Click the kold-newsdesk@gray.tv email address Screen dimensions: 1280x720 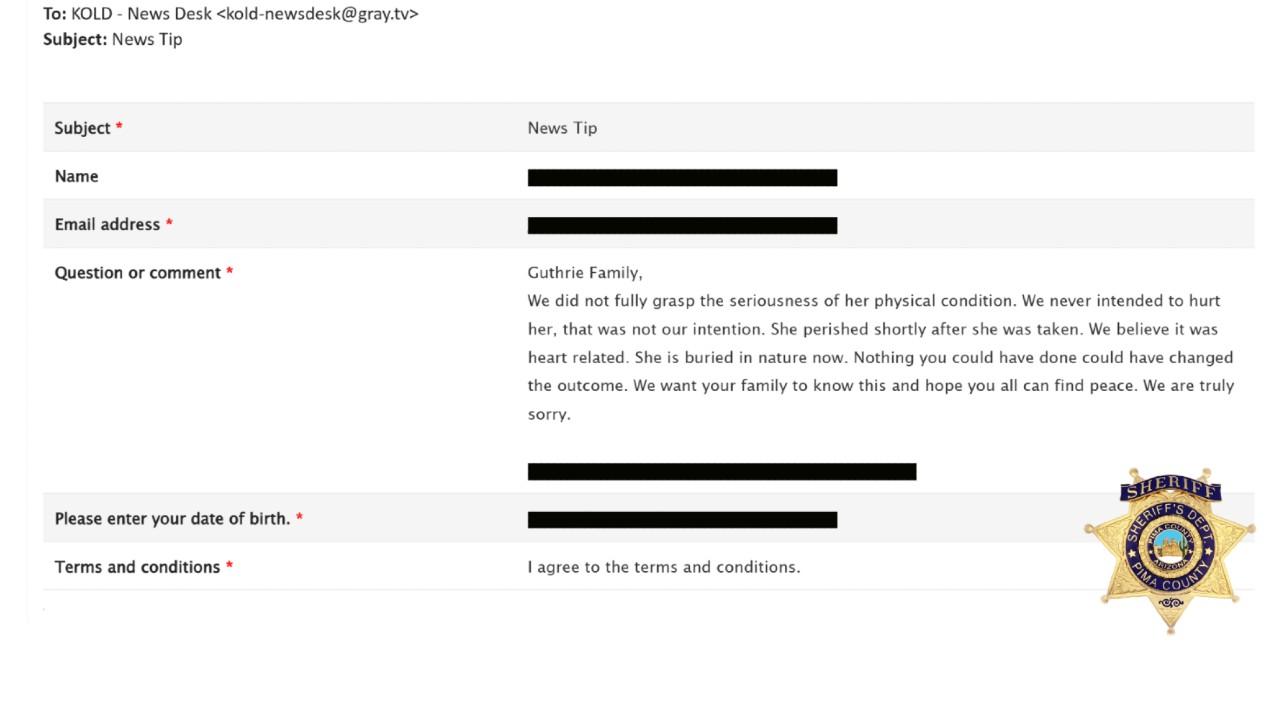[317, 14]
